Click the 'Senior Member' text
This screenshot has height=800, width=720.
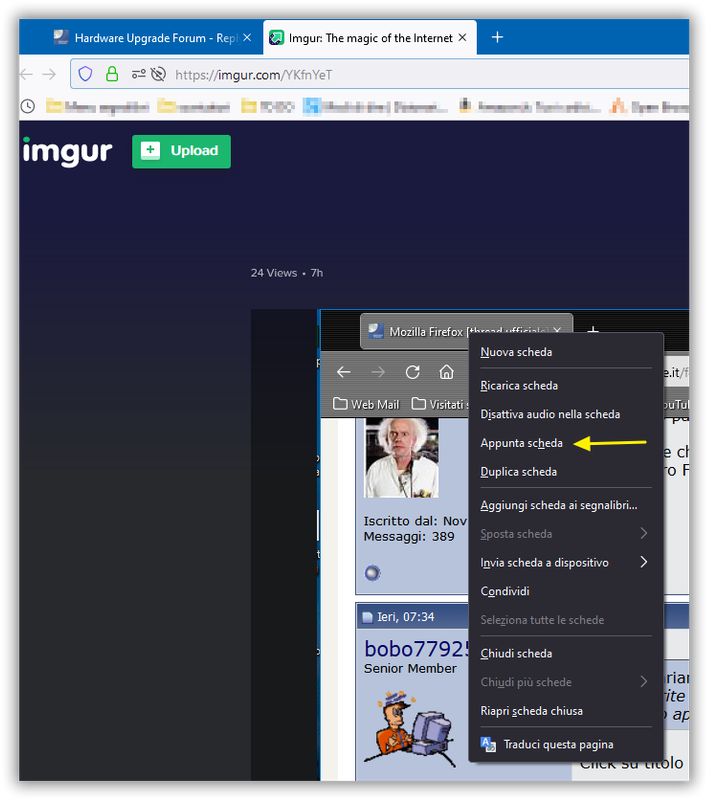click(410, 668)
